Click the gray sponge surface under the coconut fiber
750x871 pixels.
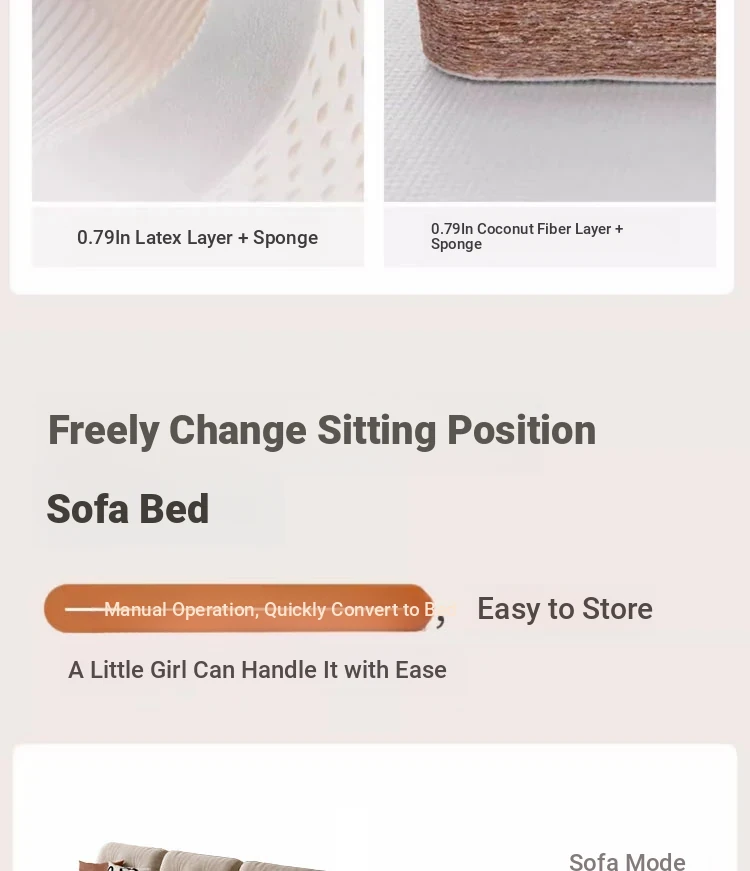click(549, 144)
